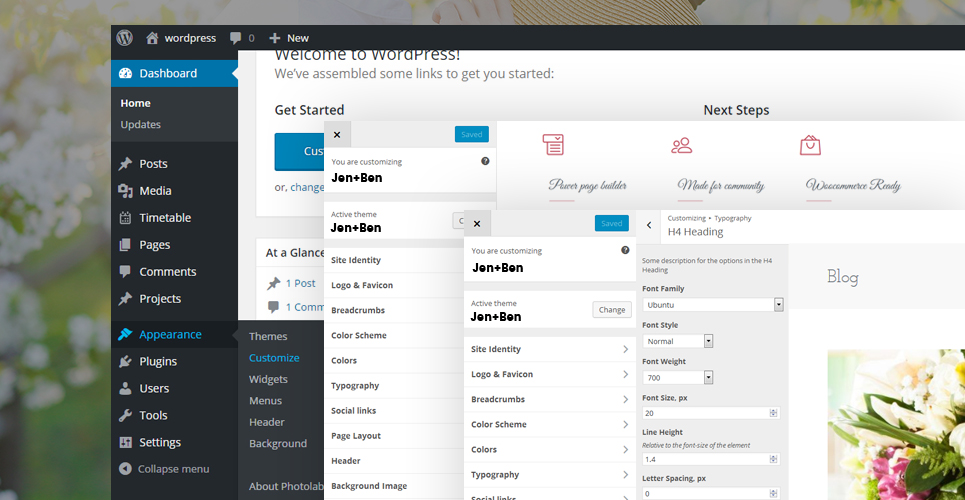The image size is (965, 500).
Task: Click the Timetable calendar icon
Action: pos(126,218)
